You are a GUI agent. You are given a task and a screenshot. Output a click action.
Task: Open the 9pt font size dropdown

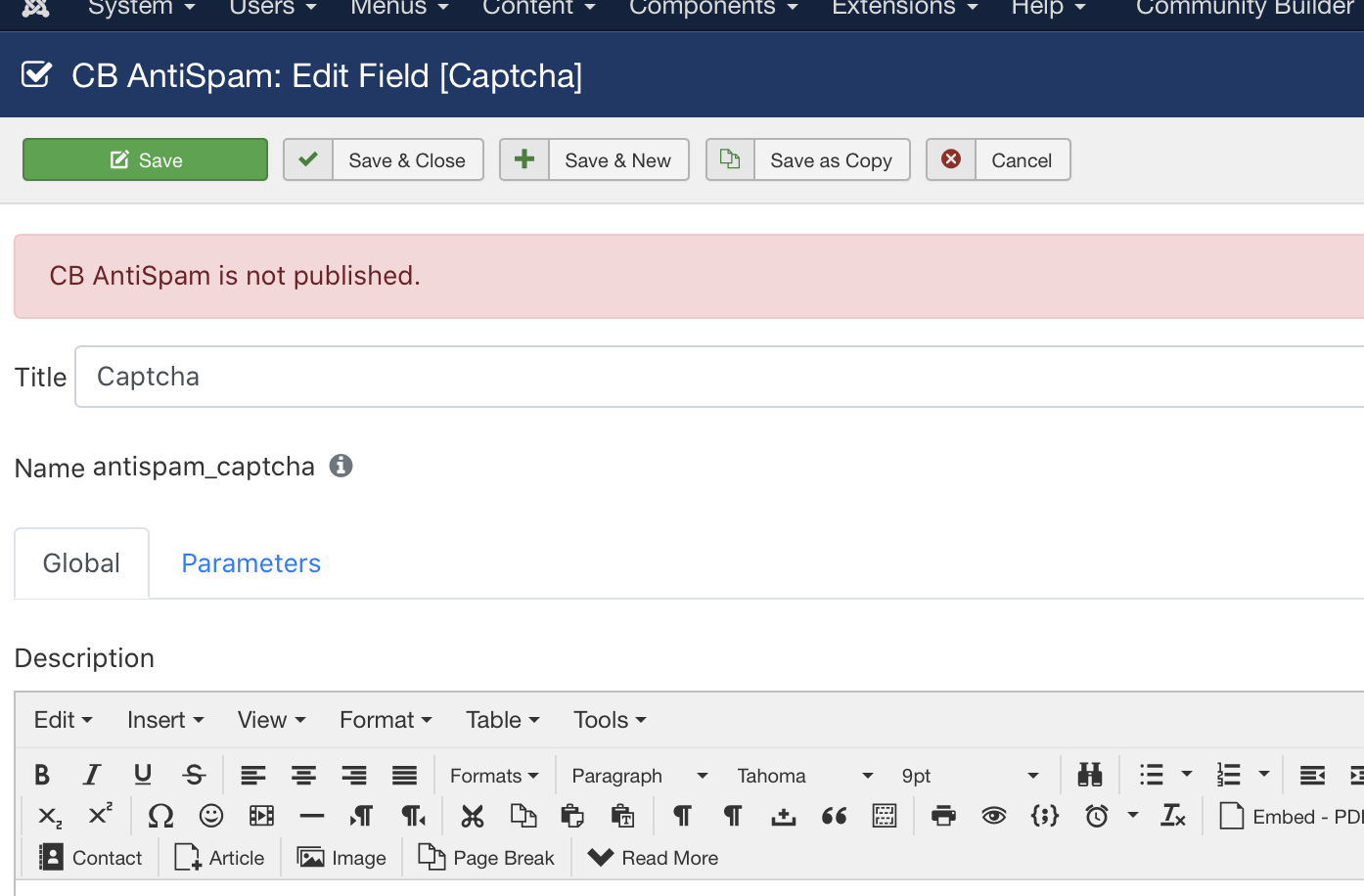click(x=970, y=776)
